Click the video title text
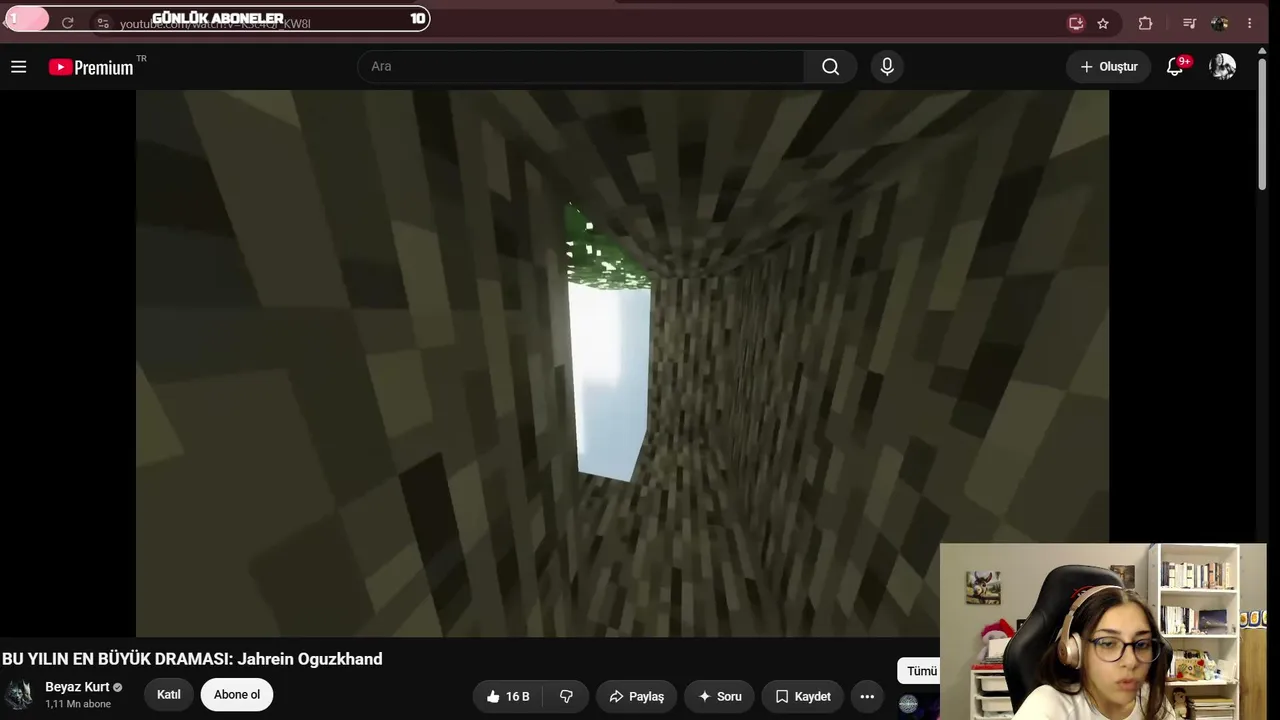 [x=192, y=659]
